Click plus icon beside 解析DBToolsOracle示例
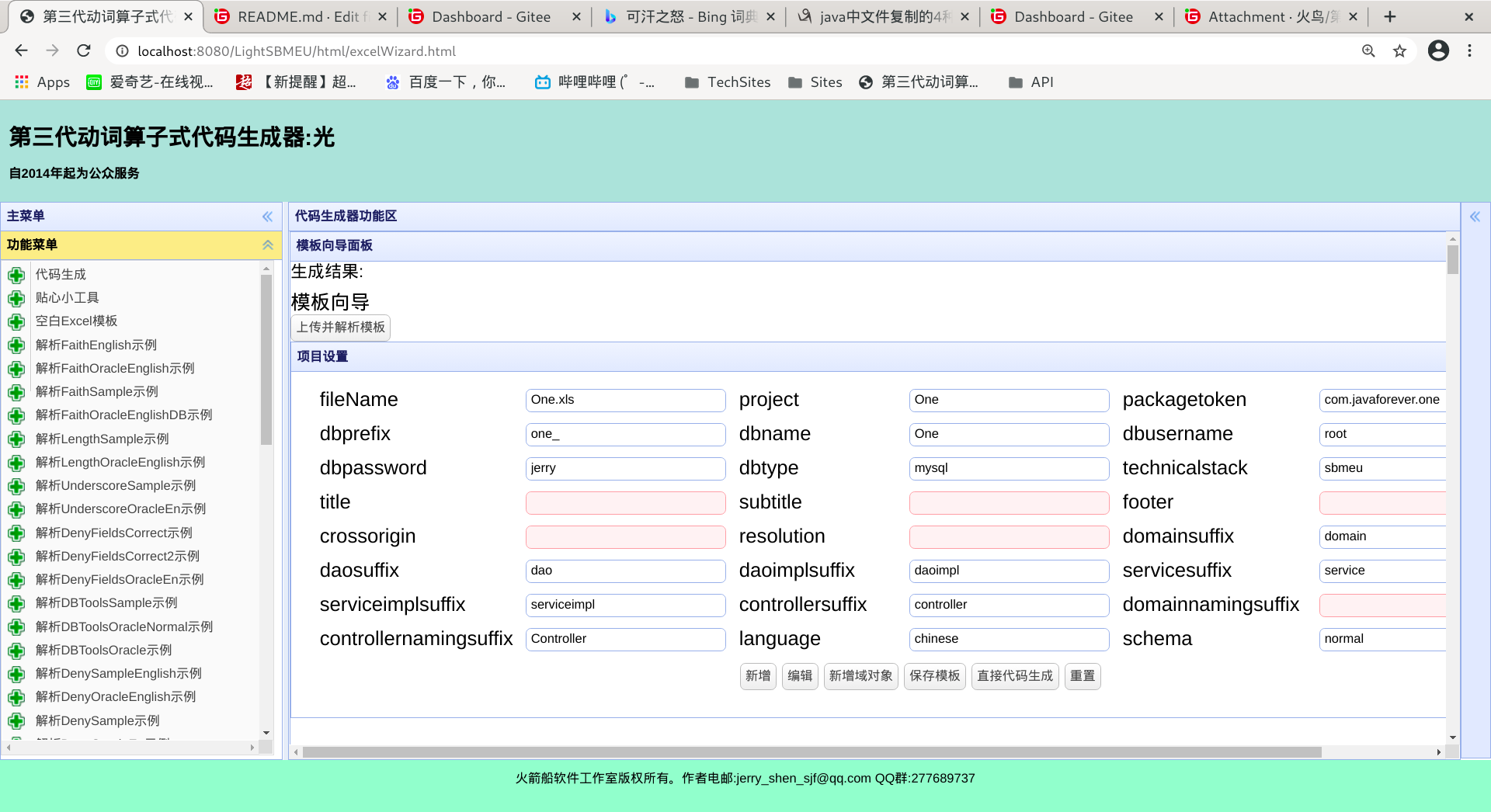Screen dimensions: 1491x812 click(x=16, y=651)
